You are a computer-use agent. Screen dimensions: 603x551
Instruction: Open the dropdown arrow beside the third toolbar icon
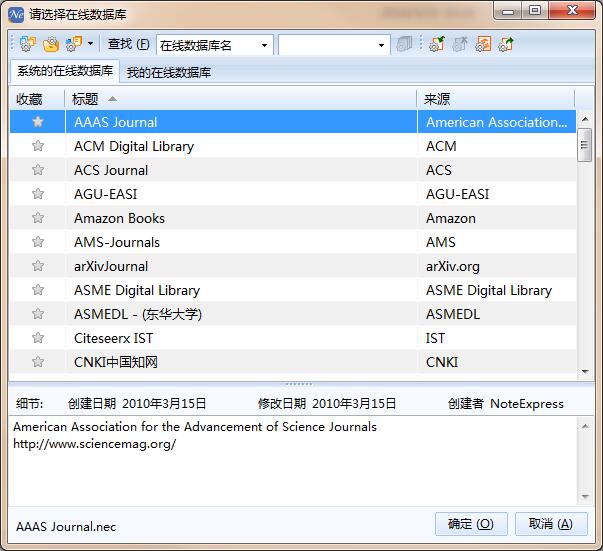90,44
